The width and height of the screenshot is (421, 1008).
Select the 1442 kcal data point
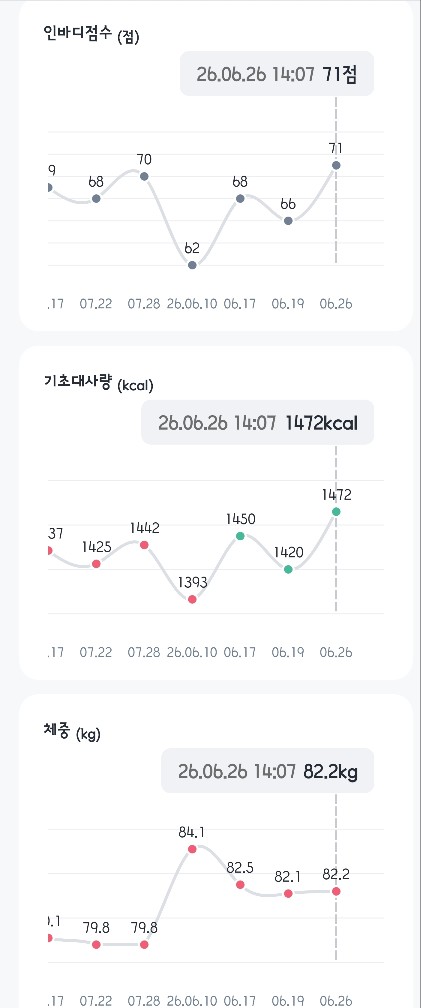click(x=144, y=545)
